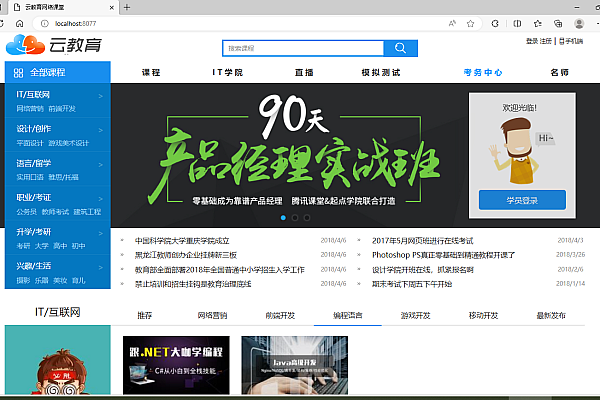Open the 全部课程 menu header
600x400 pixels.
pyautogui.click(x=58, y=72)
